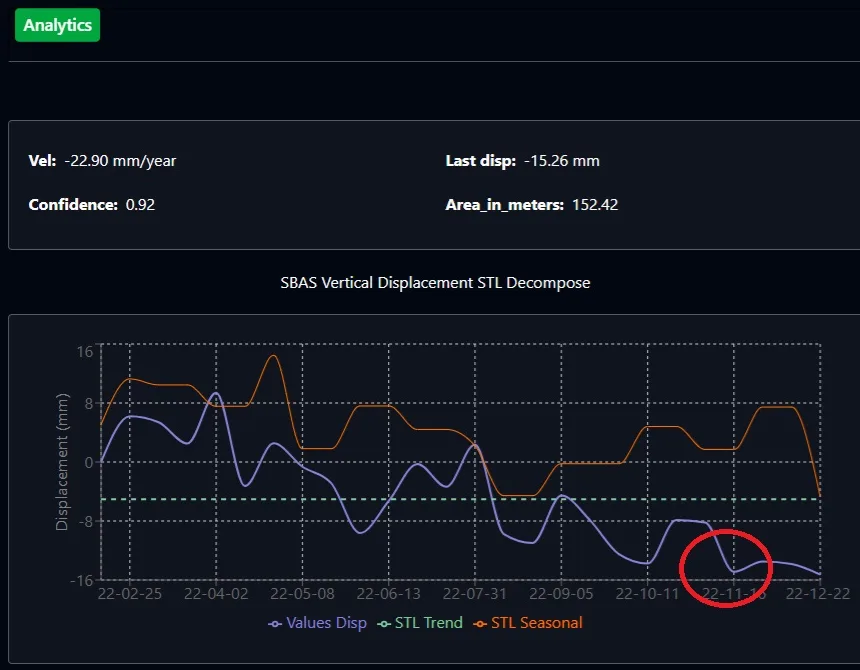Click the purple Values Disp legend marker icon
Viewport: 860px width, 670px height.
click(x=275, y=624)
